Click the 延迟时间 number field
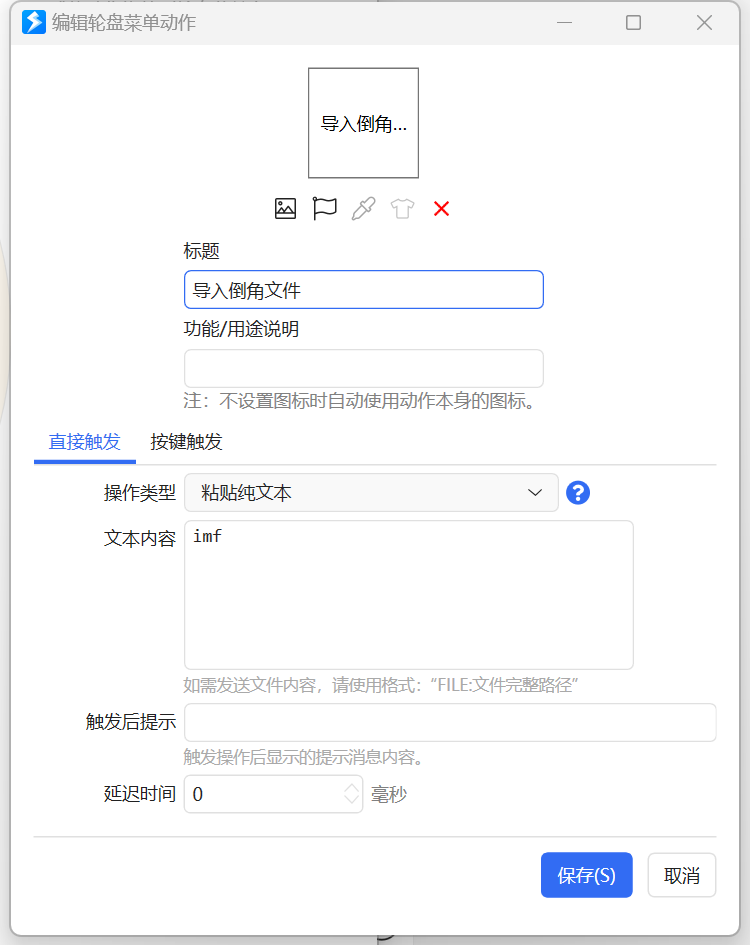Viewport: 750px width, 945px height. pos(273,794)
